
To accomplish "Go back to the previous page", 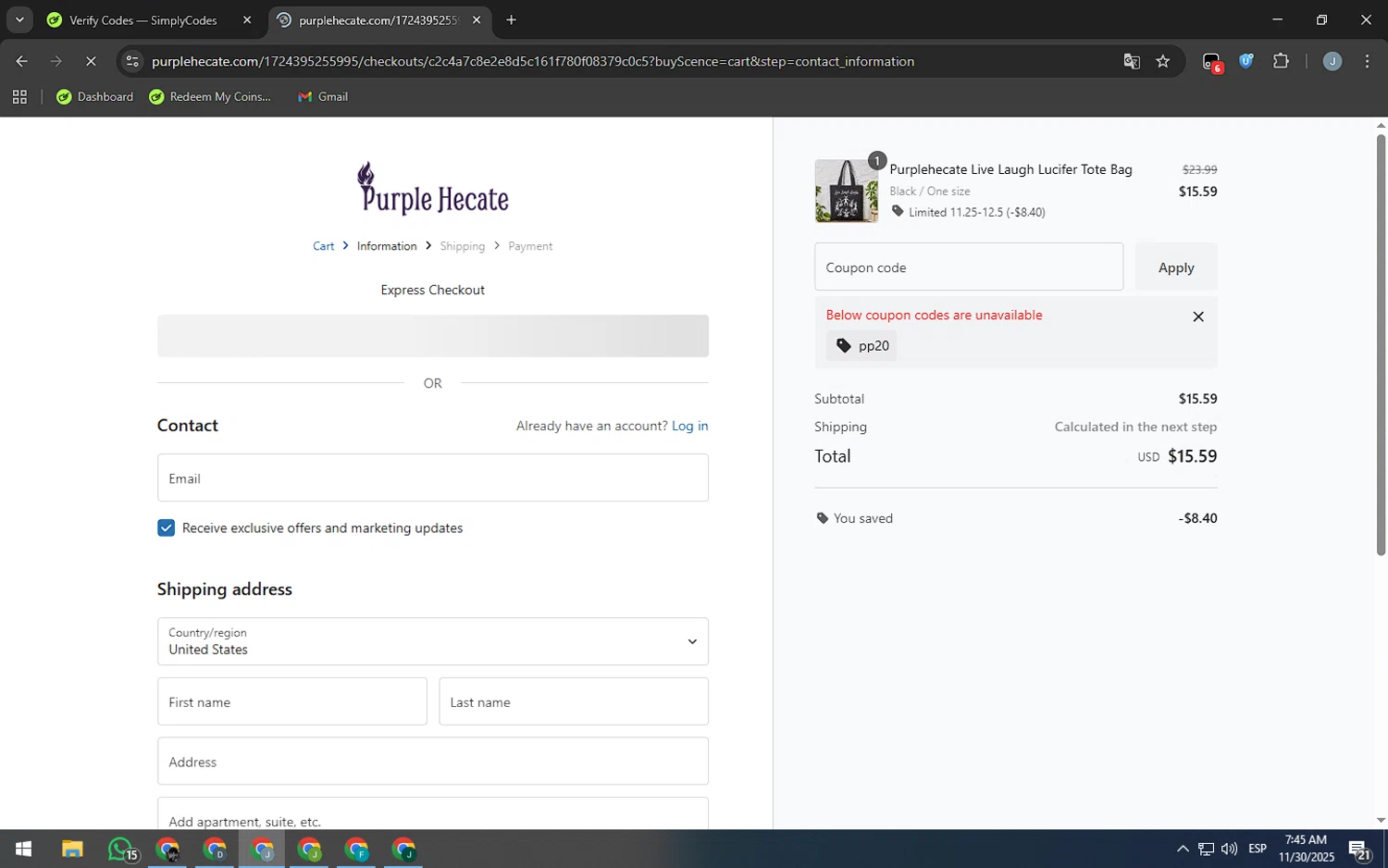I will click(x=21, y=61).
